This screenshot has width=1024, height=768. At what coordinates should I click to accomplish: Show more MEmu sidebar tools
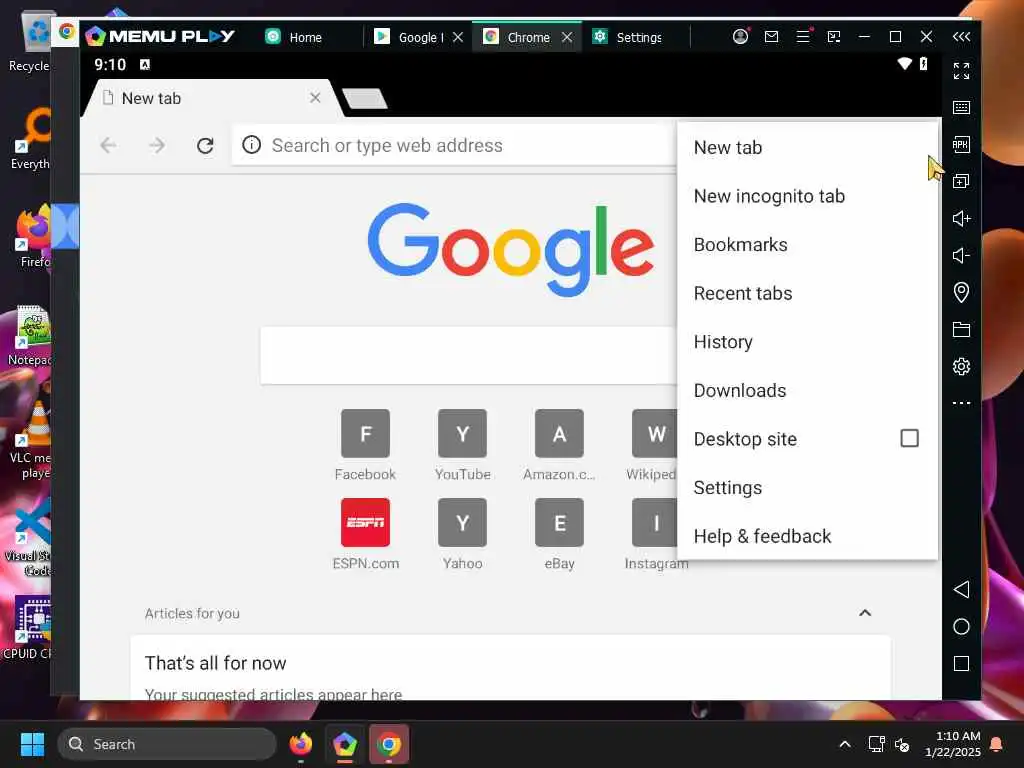tap(961, 403)
